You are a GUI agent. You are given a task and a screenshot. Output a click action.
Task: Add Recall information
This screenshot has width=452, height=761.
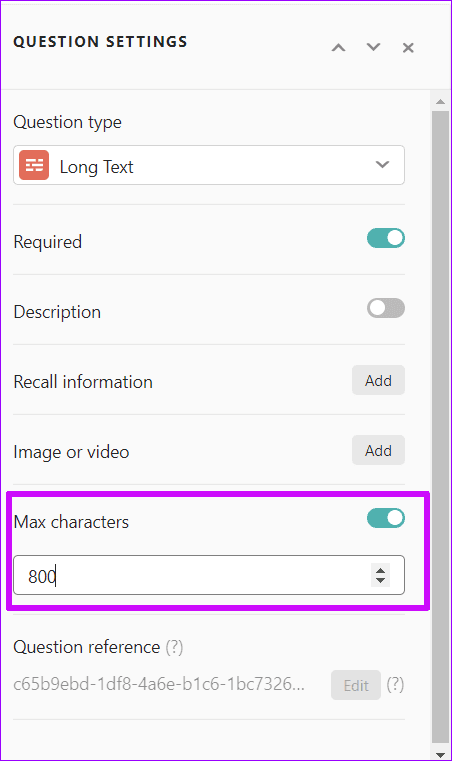[378, 380]
